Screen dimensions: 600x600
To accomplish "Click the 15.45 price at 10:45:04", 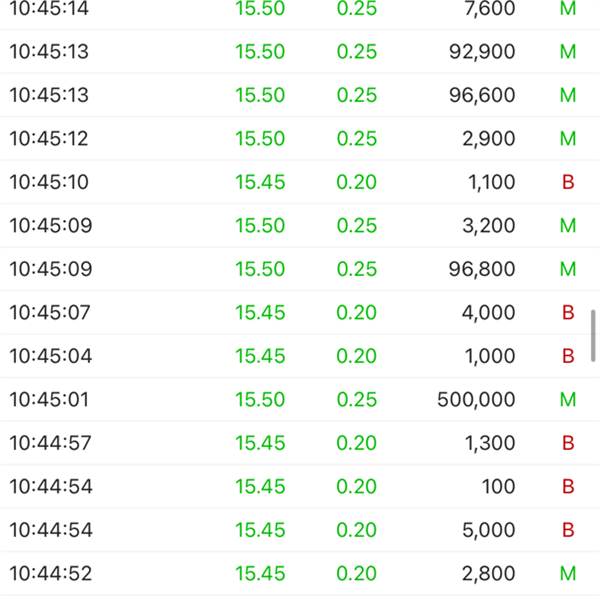I will (260, 356).
